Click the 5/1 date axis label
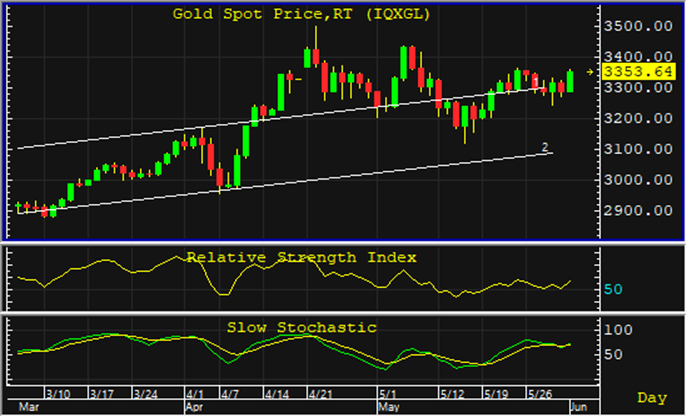687x417 pixels. (387, 394)
